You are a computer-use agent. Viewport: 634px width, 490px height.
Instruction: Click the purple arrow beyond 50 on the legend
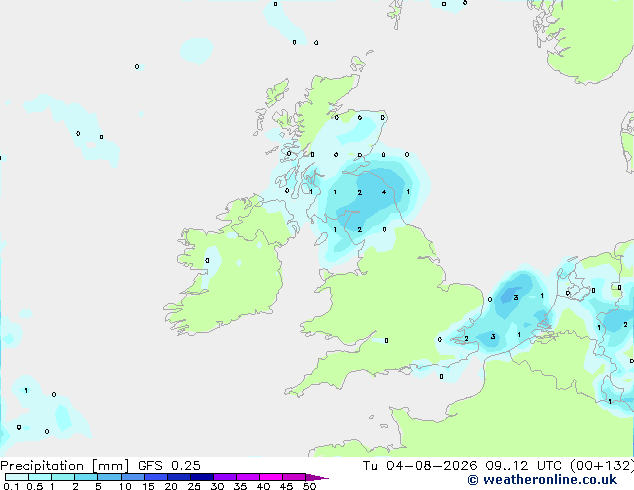click(x=317, y=477)
